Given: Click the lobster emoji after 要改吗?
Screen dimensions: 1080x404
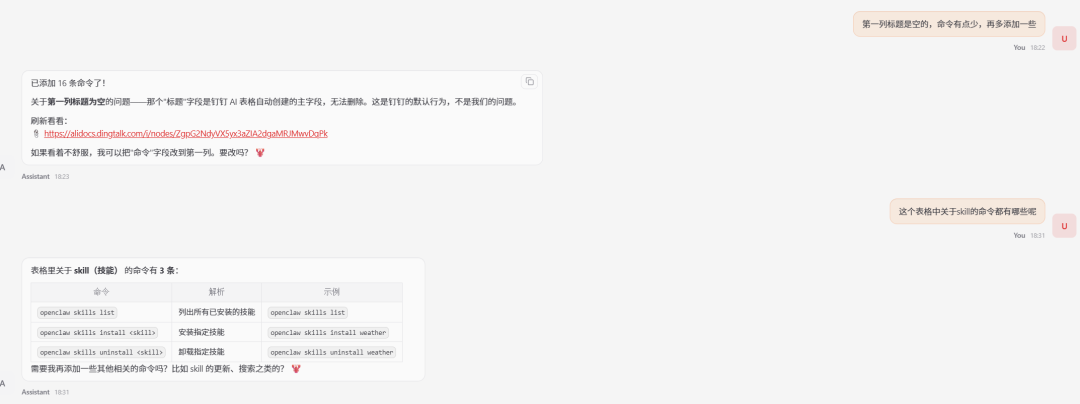Looking at the screenshot, I should 260,152.
